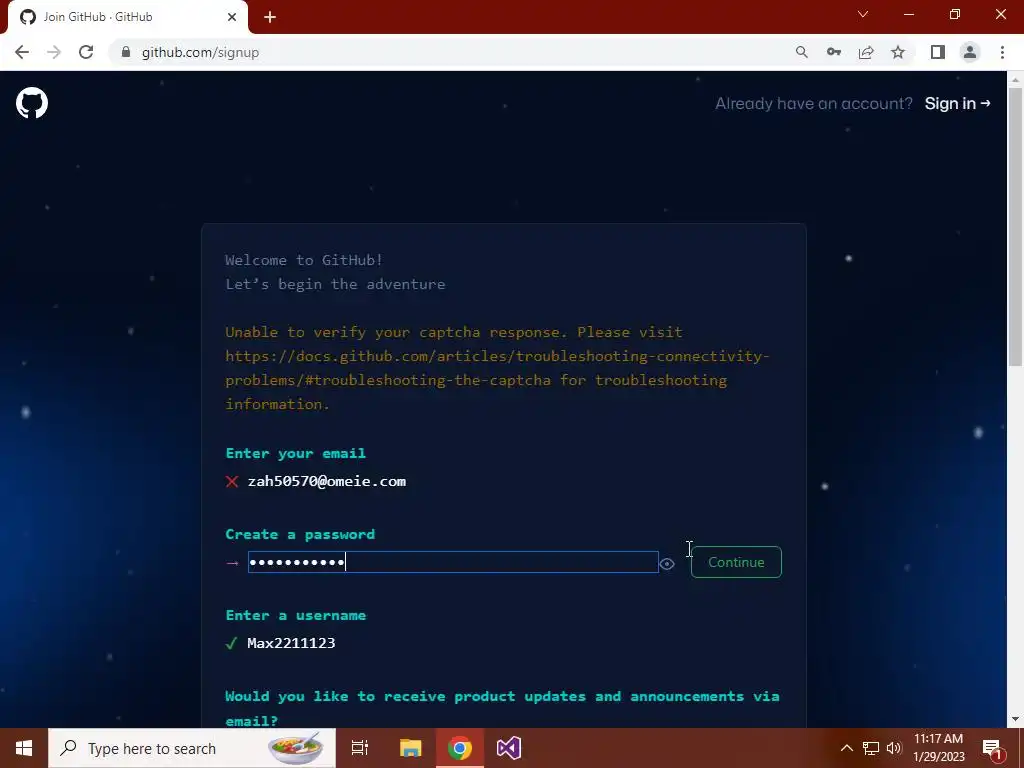The height and width of the screenshot is (768, 1024).
Task: Click the username Max2211123
Action: tap(291, 643)
